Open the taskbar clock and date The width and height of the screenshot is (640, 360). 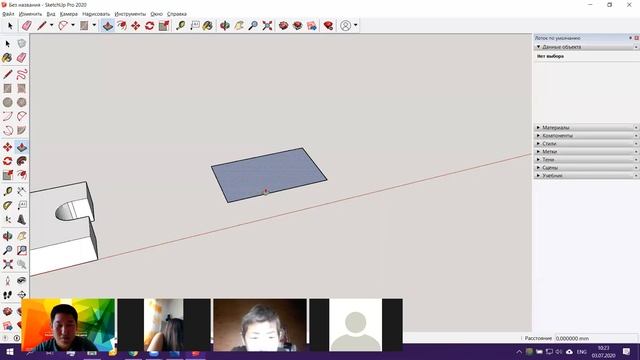pos(604,352)
